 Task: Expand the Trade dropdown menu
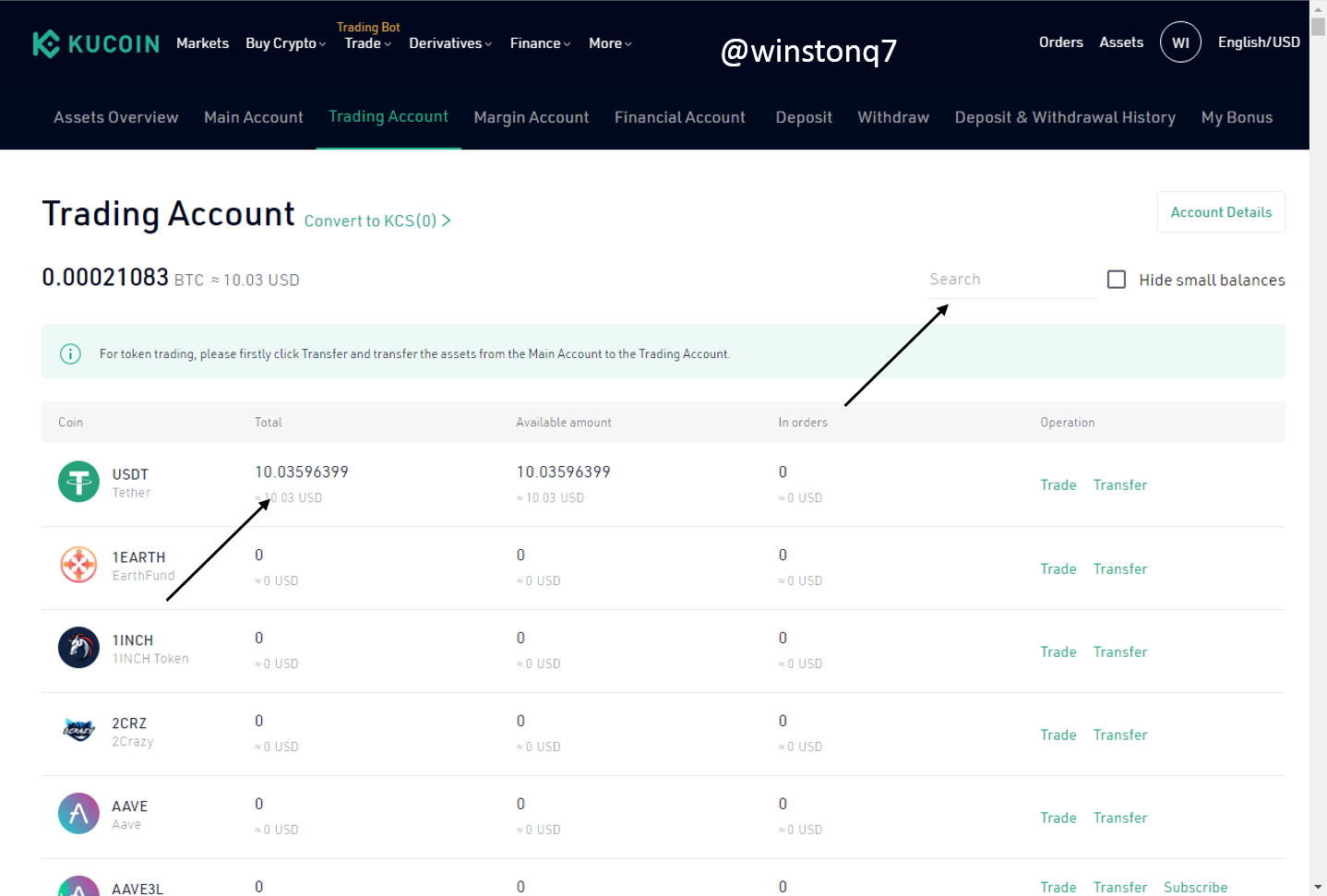368,43
